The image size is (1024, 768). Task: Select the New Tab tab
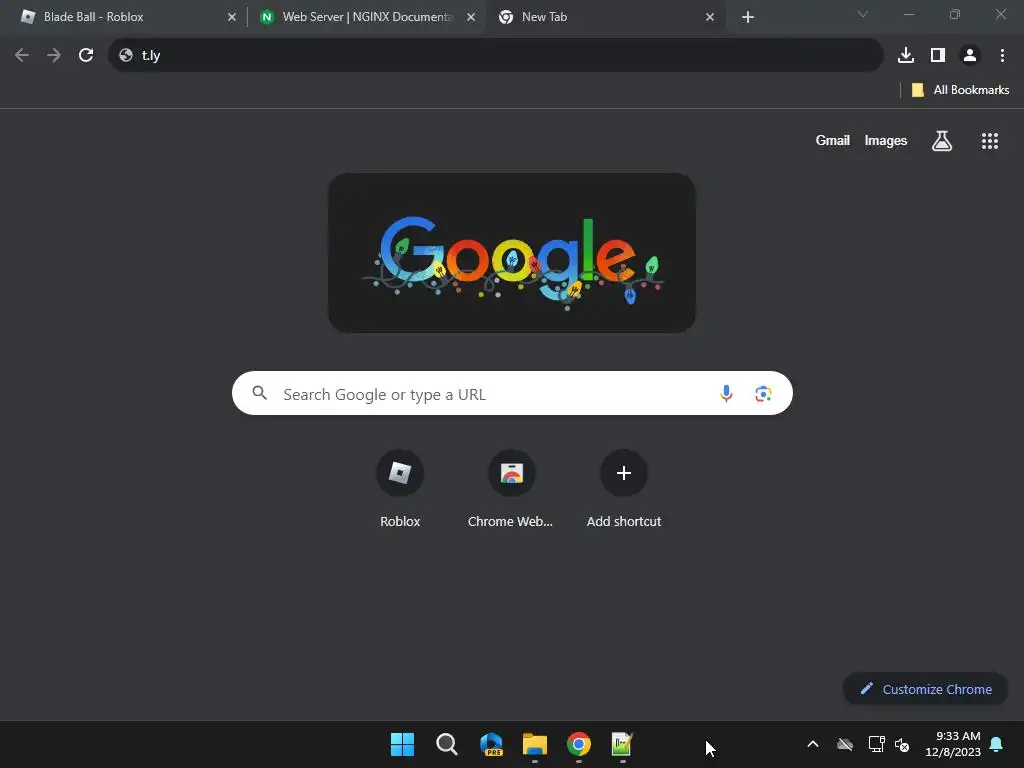pos(604,17)
